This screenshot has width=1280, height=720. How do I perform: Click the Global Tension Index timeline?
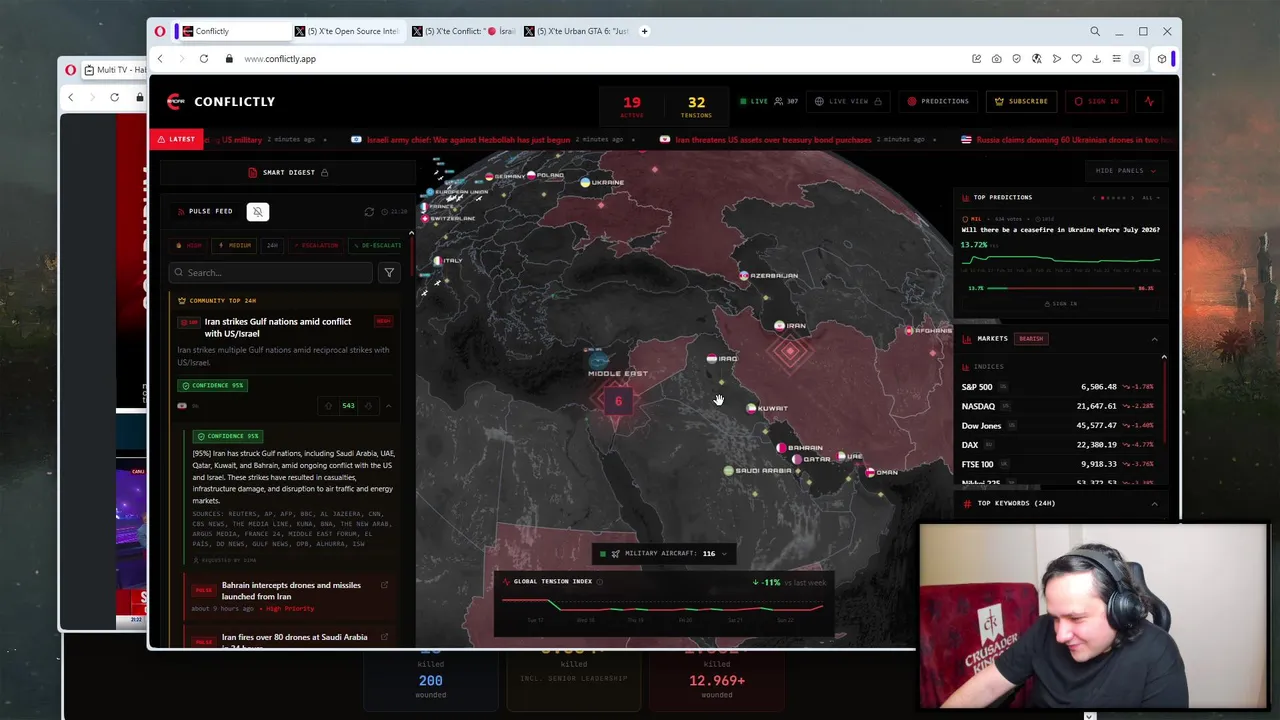(662, 606)
